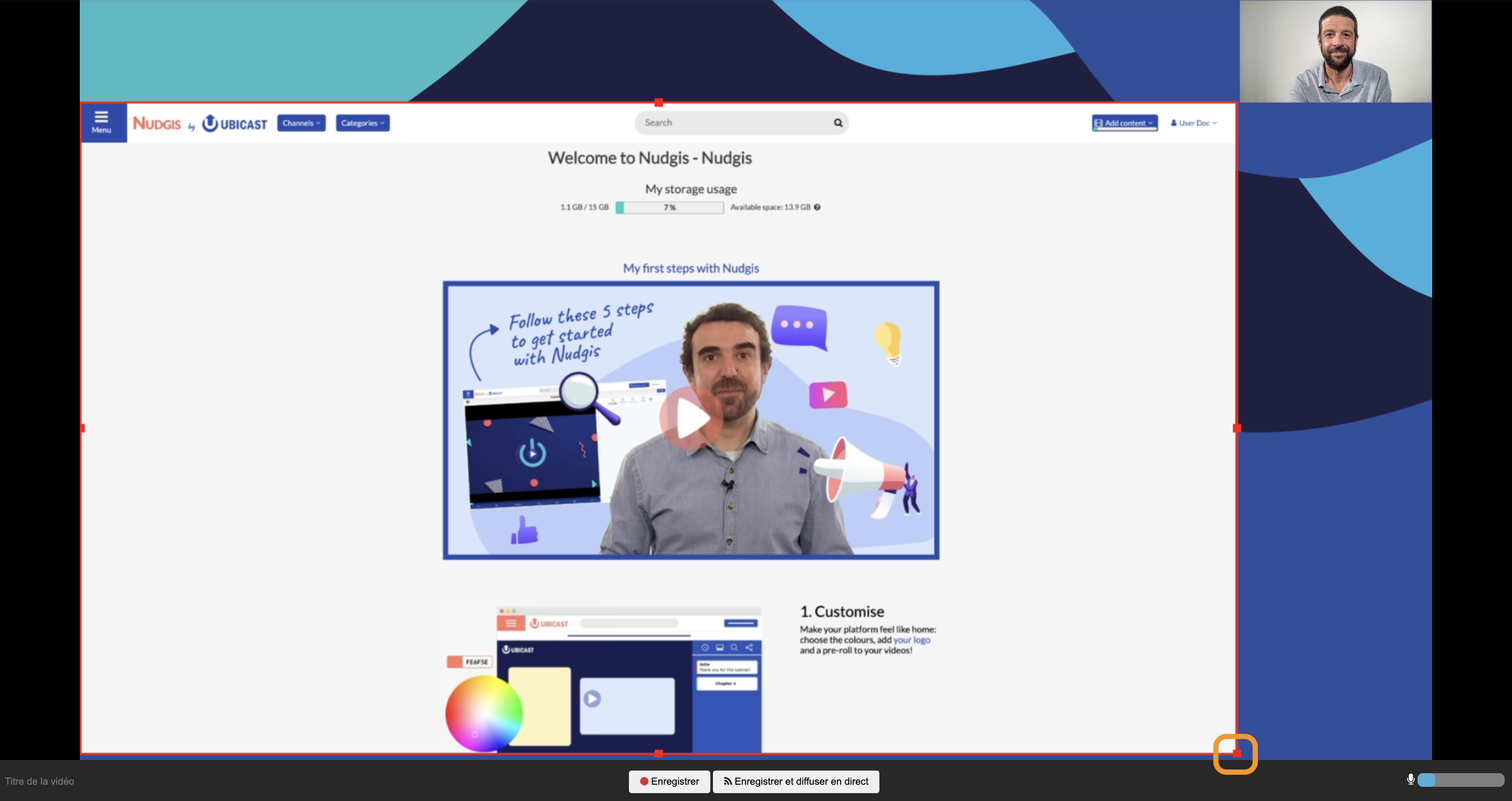Click the Titre de la vidéo field

point(40,782)
